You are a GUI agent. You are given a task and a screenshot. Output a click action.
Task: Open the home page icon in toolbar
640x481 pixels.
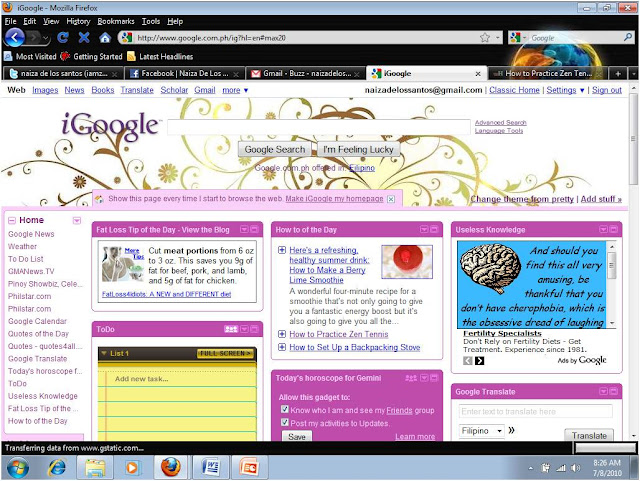[105, 38]
